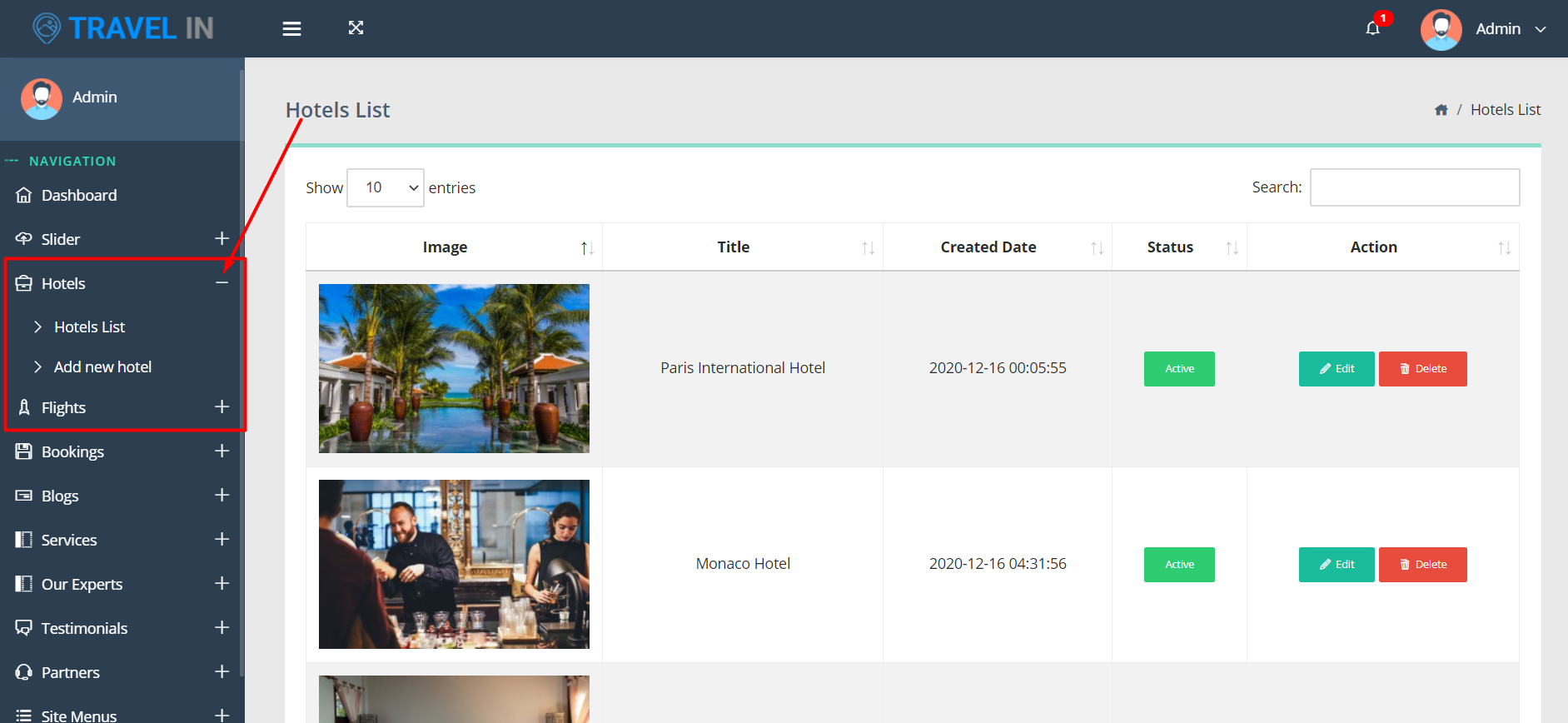Click the Hotels List page heading
Image resolution: width=1568 pixels, height=723 pixels.
[337, 110]
